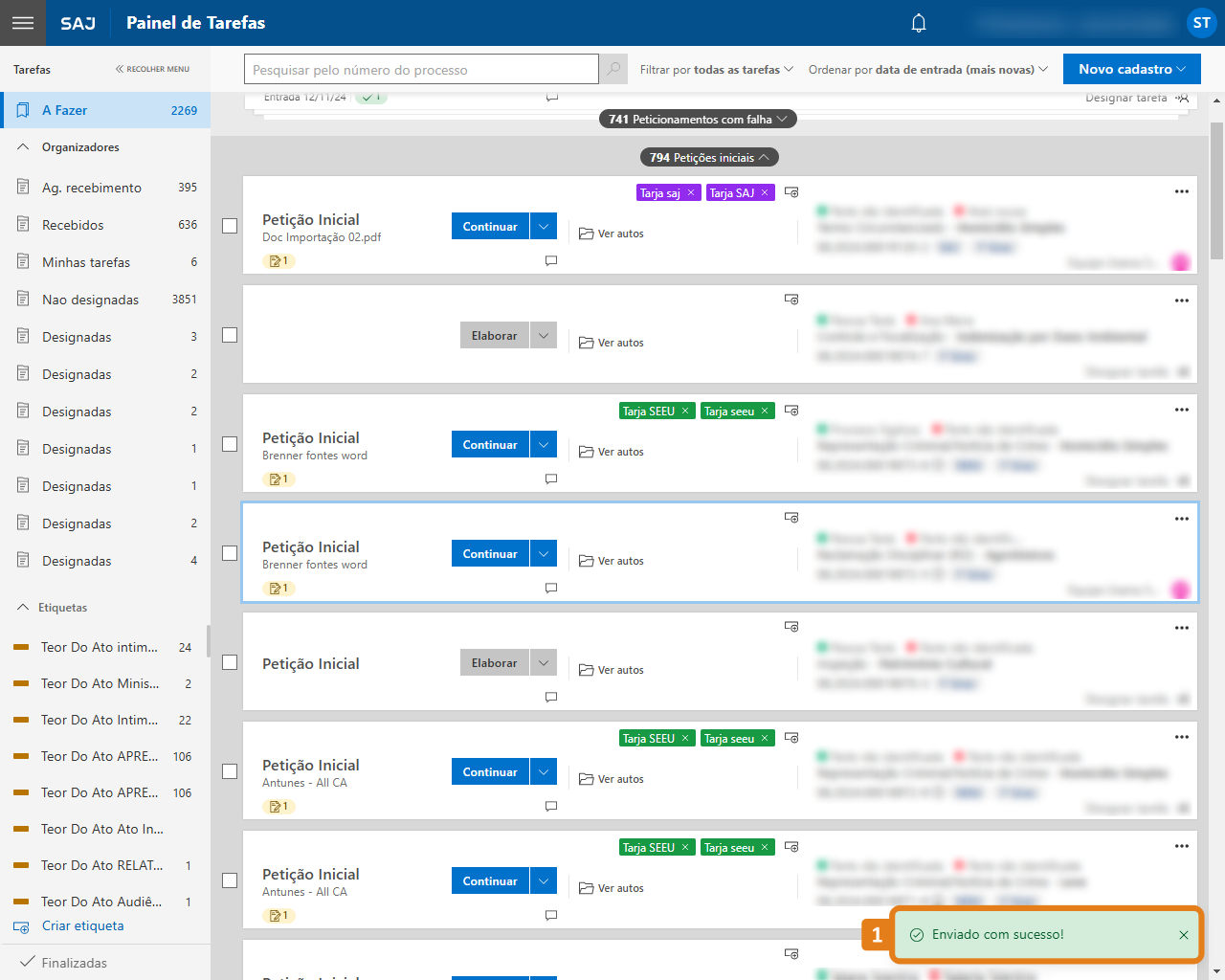
Task: Select the Teor Do Ato Minis... orange label
Action: (100, 683)
